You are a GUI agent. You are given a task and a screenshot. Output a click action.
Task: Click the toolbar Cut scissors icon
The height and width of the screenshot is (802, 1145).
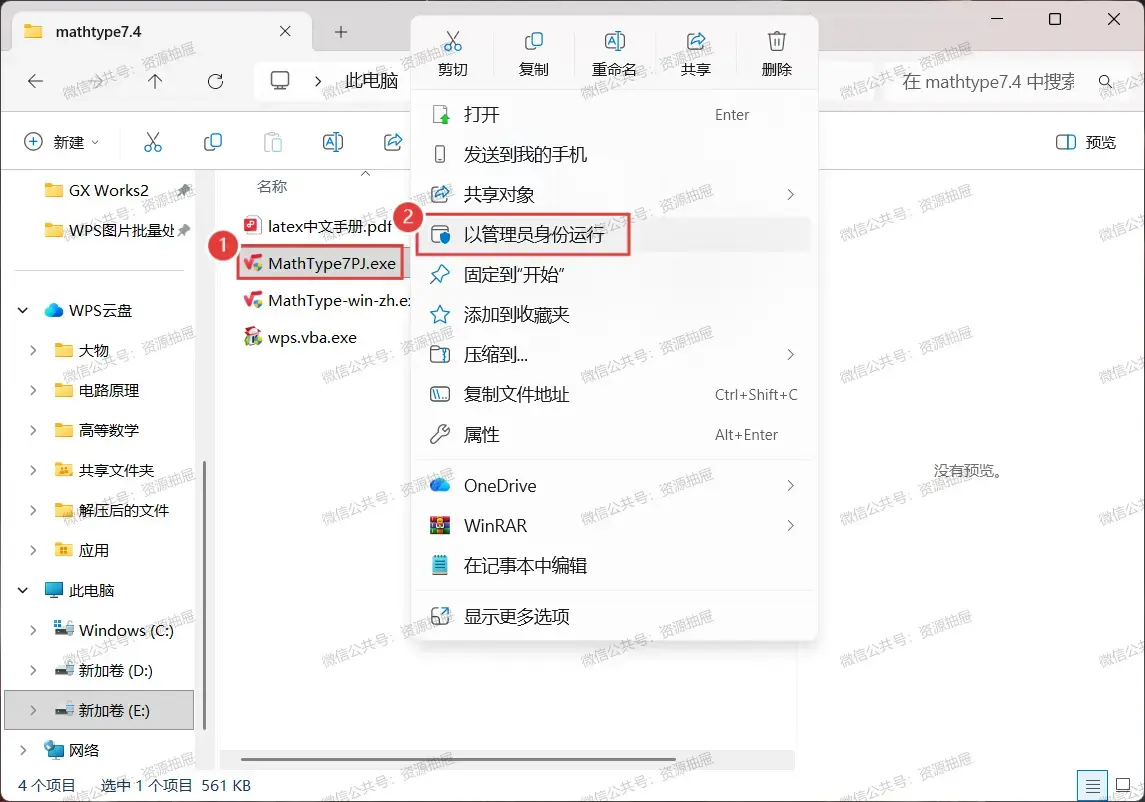click(x=153, y=142)
